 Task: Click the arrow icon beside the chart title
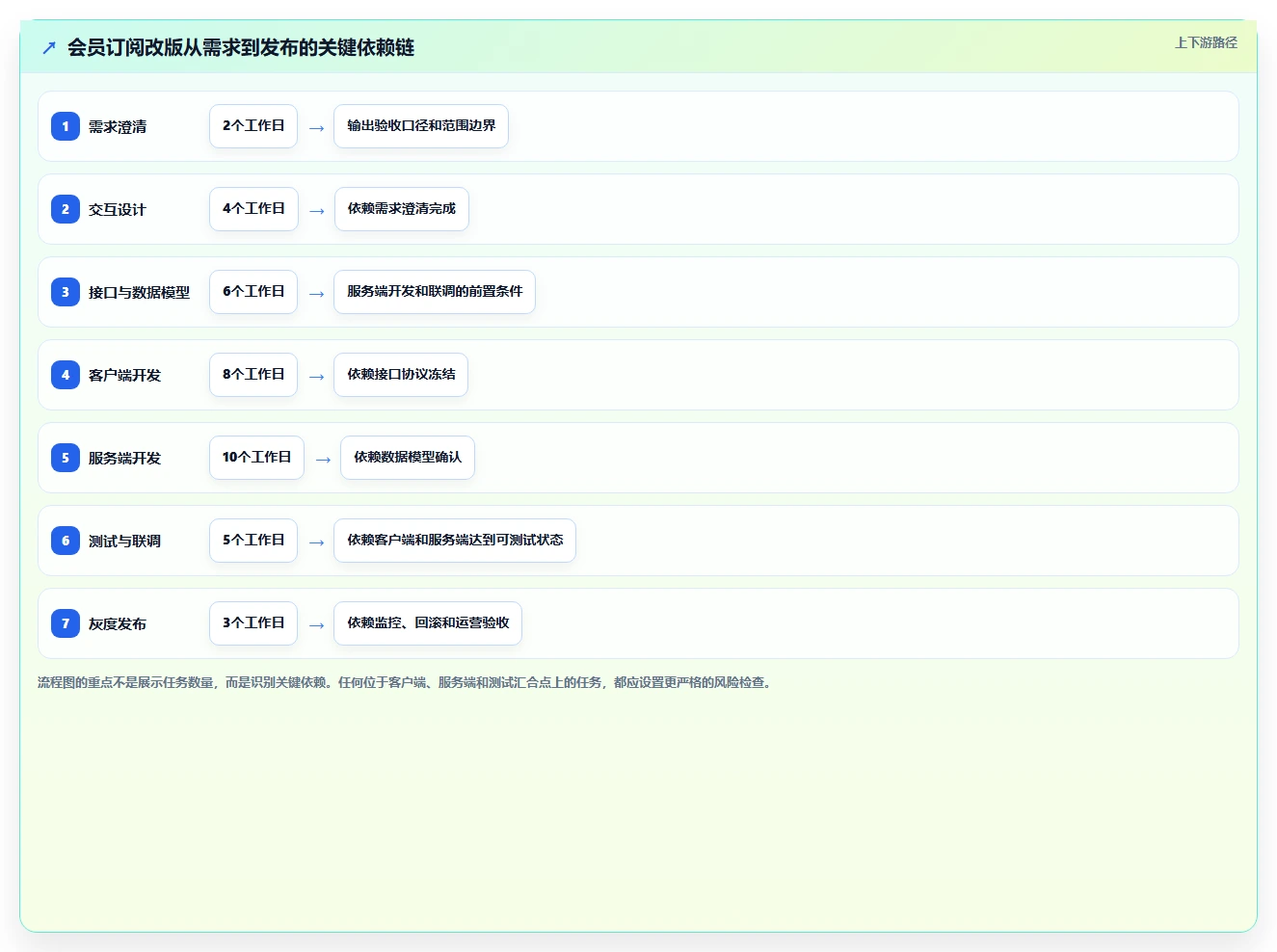click(49, 47)
